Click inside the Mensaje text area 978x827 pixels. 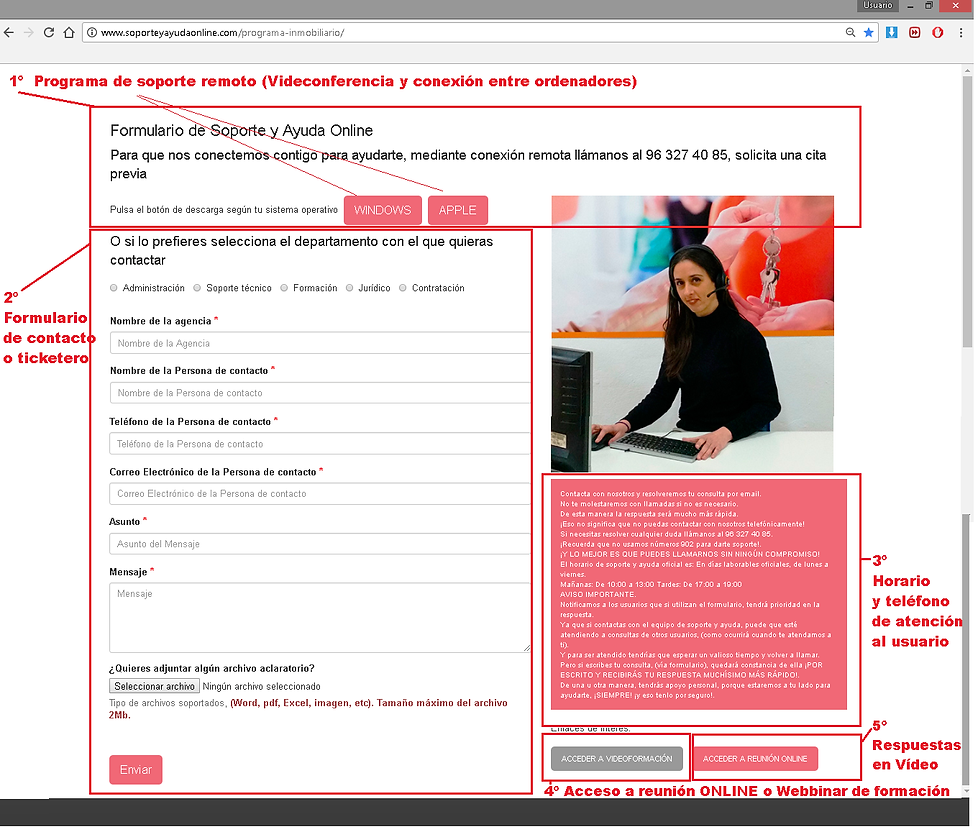320,617
